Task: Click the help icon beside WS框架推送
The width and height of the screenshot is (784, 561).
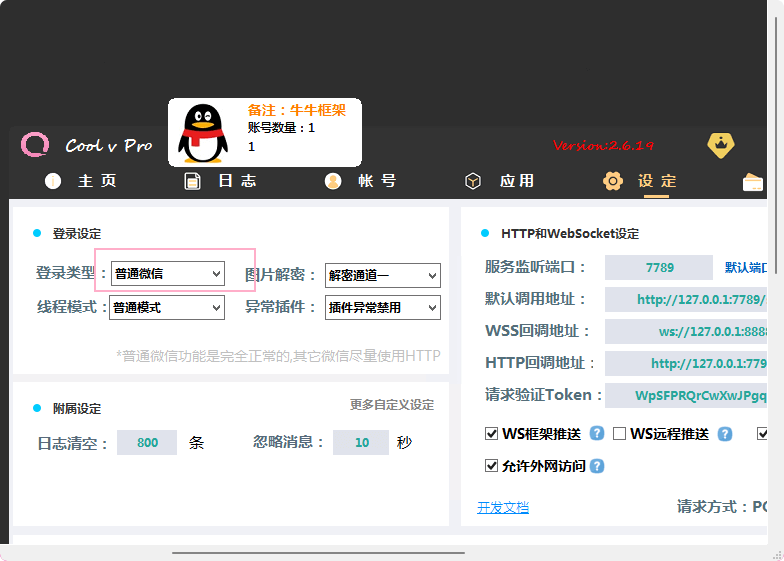Action: pos(597,434)
